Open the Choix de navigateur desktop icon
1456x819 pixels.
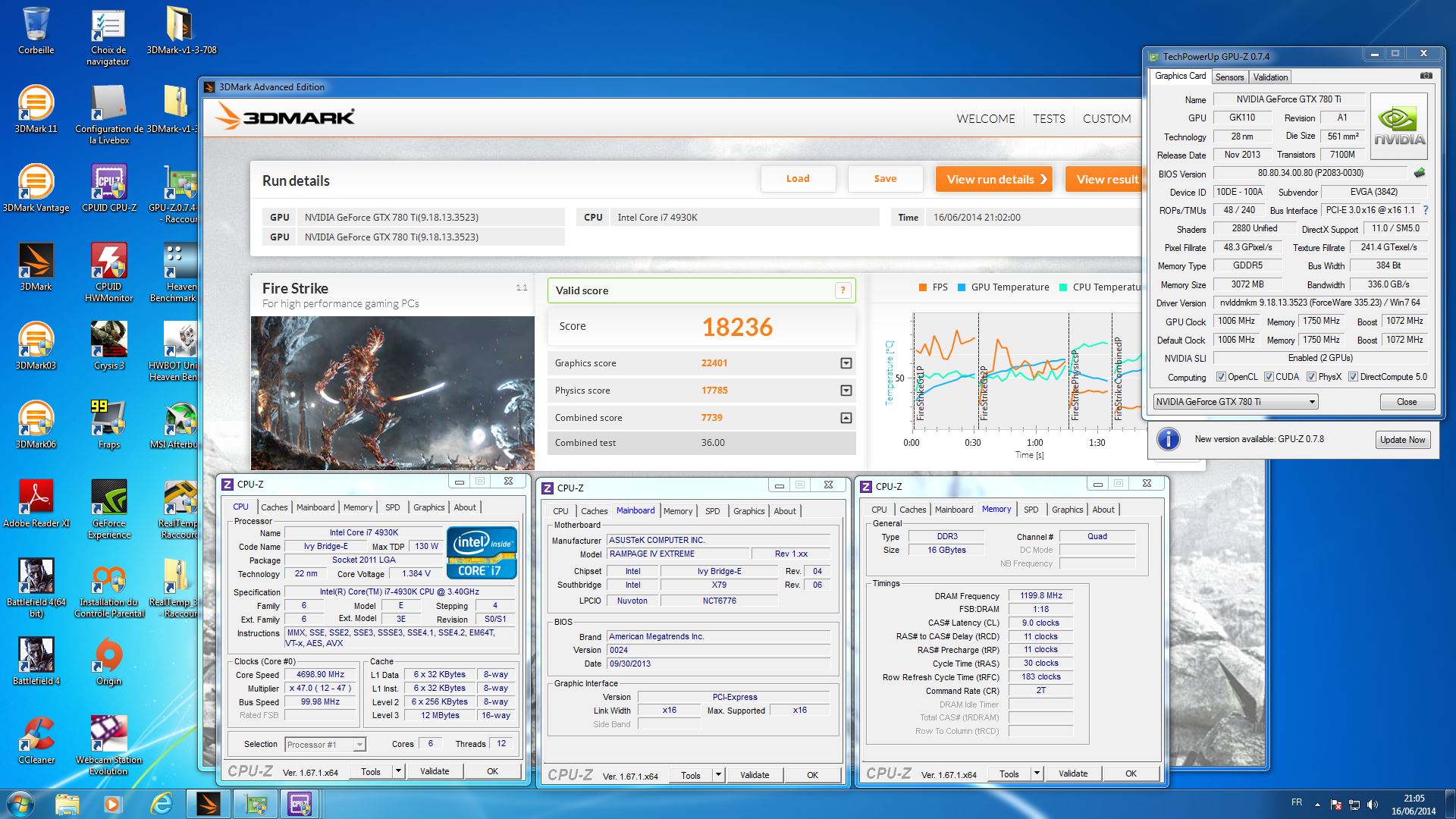pyautogui.click(x=108, y=36)
